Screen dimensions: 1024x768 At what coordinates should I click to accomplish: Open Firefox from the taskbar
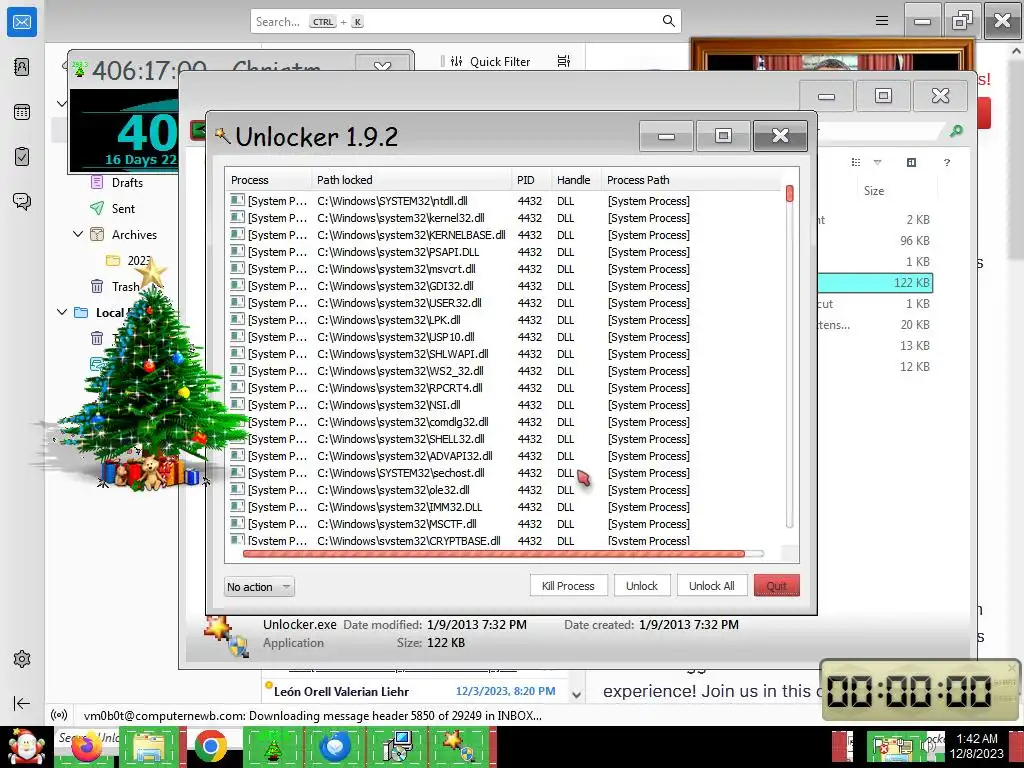point(87,746)
